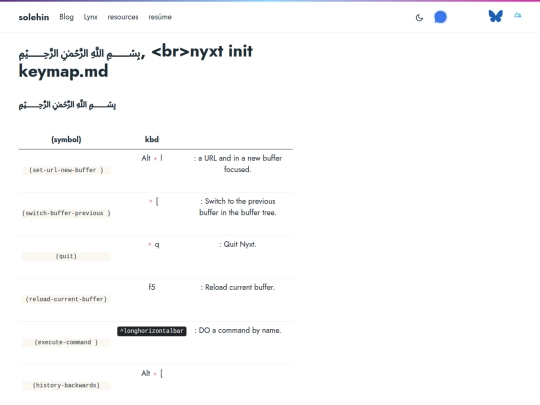Image resolution: width=540 pixels, height=405 pixels.
Task: Click "Switch to the previous buffer" description
Action: pyautogui.click(x=238, y=207)
